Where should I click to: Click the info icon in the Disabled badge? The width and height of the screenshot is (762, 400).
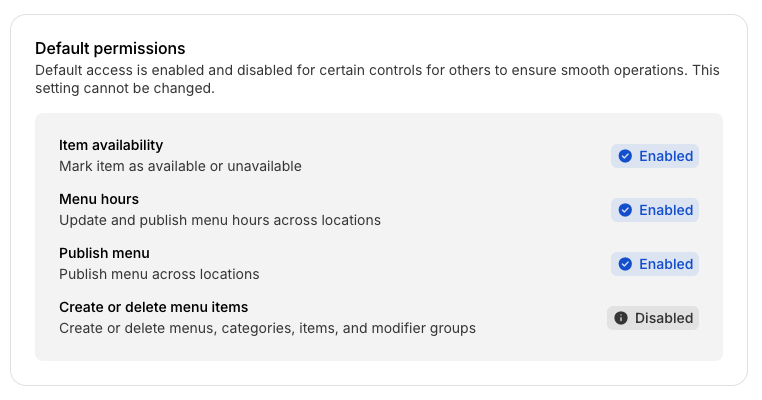pyautogui.click(x=621, y=318)
